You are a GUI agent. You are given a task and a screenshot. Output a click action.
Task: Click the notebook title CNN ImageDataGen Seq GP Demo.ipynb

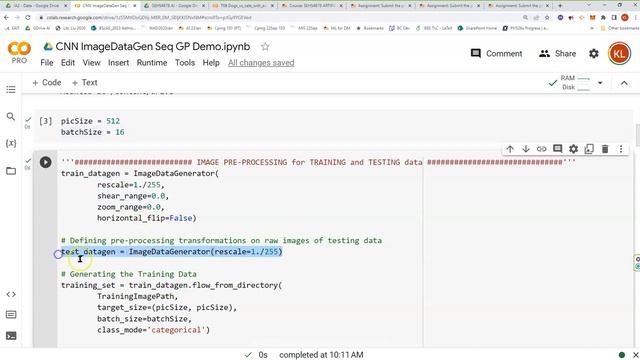click(153, 47)
